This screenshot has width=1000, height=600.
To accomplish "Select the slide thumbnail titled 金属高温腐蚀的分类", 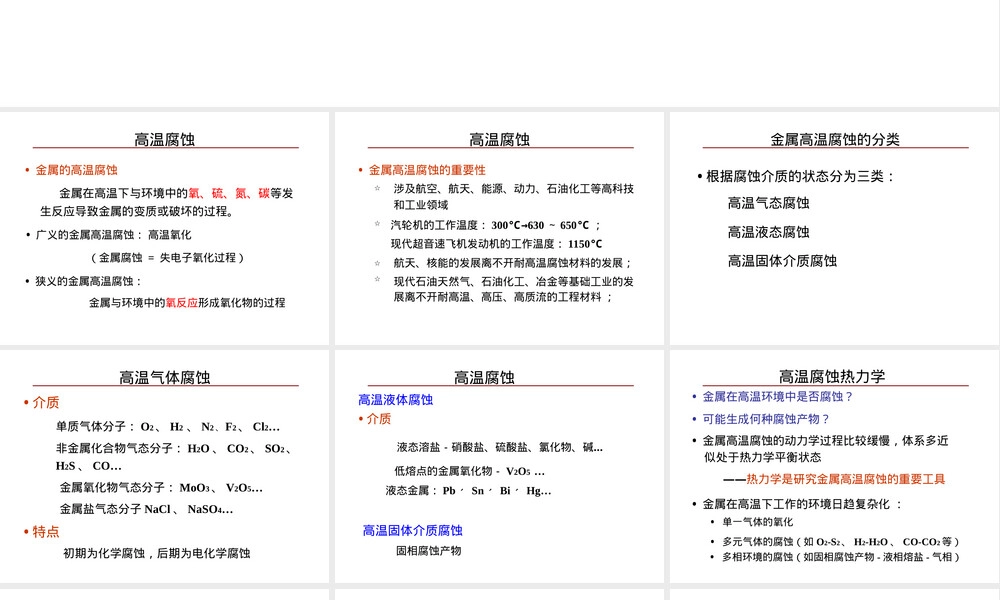I will pyautogui.click(x=834, y=228).
